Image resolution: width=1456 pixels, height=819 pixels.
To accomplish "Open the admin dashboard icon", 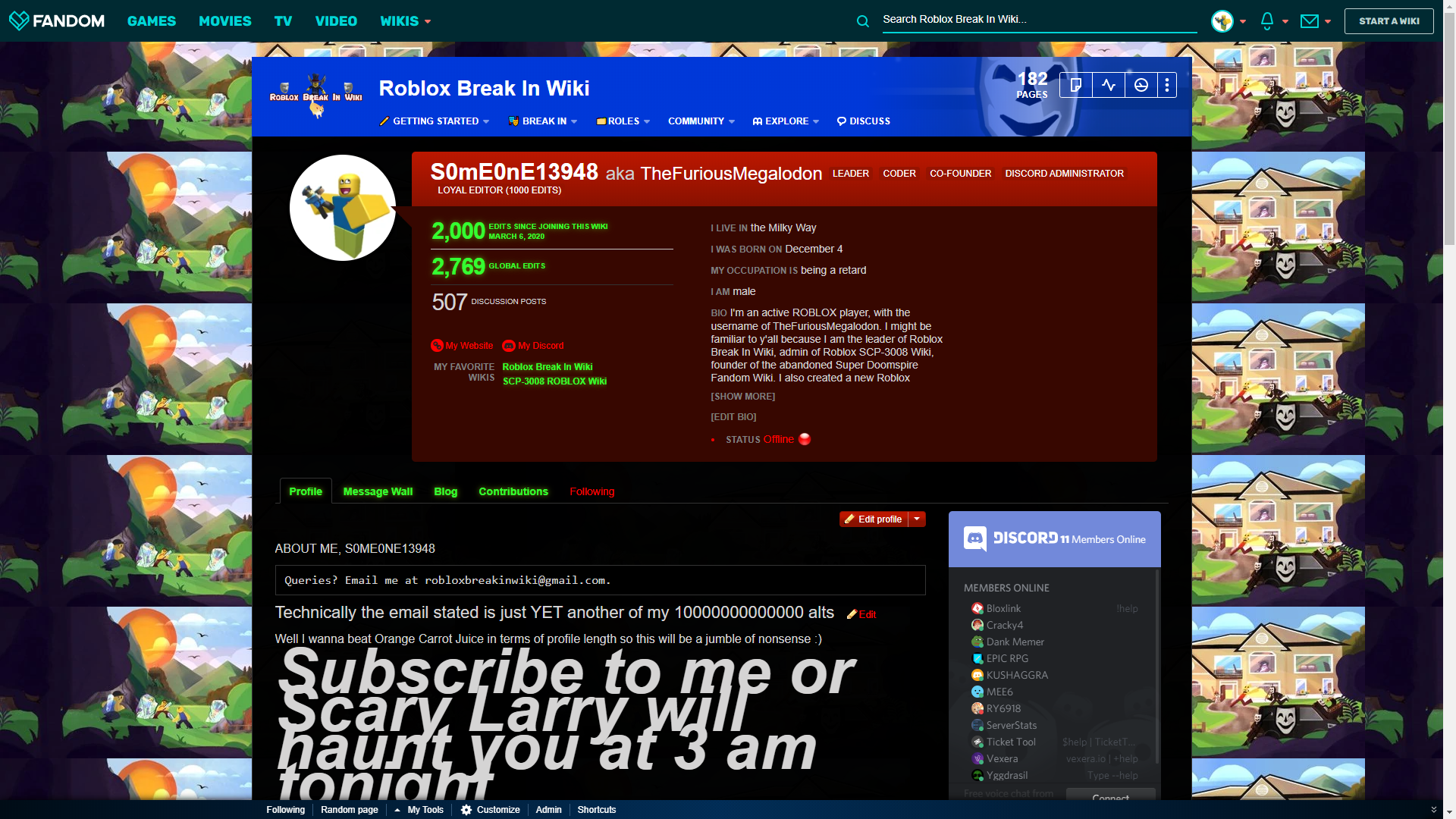I will [1141, 85].
